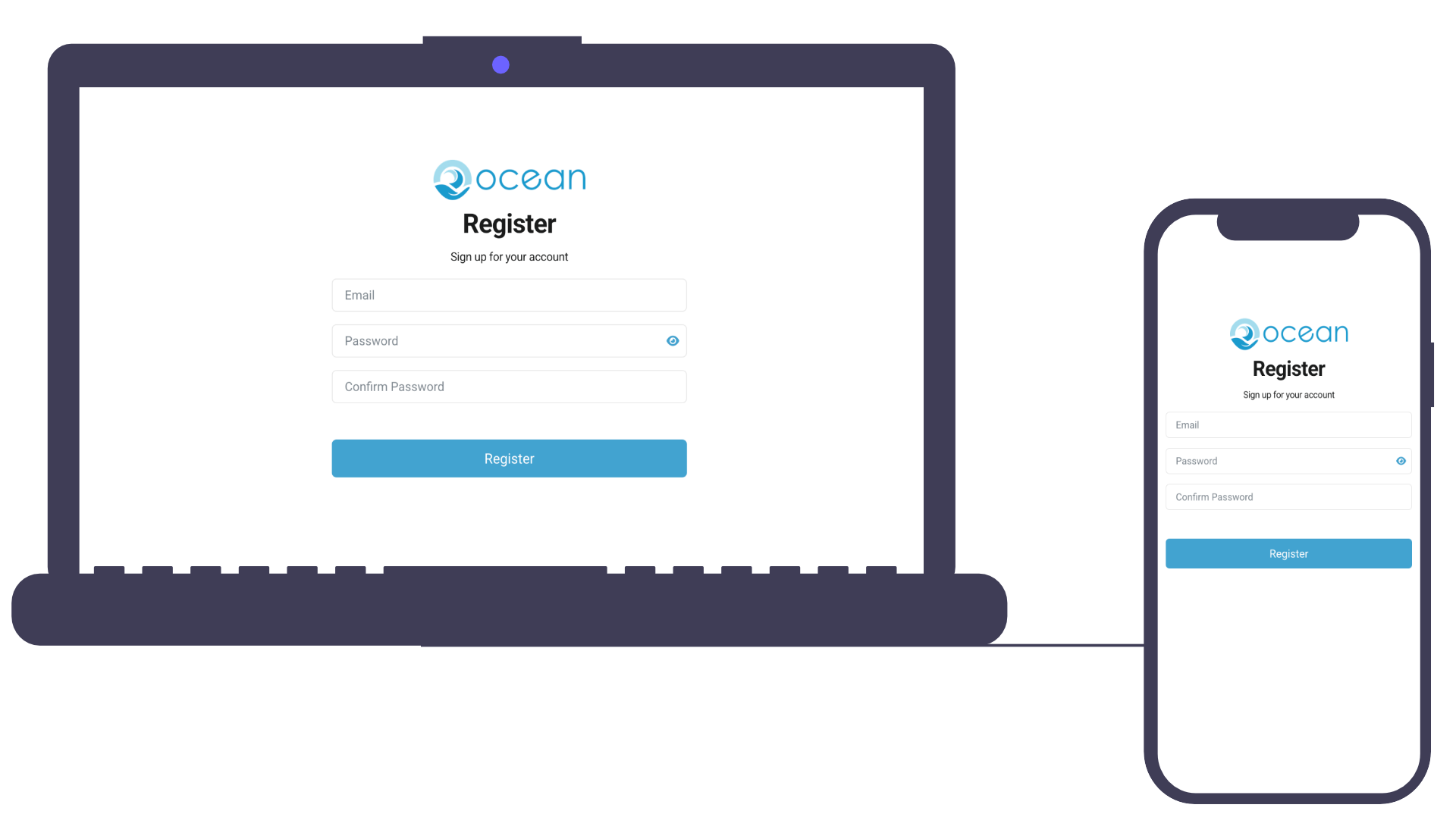The width and height of the screenshot is (1456, 836).
Task: Click Email field on mobile
Action: [1288, 425]
